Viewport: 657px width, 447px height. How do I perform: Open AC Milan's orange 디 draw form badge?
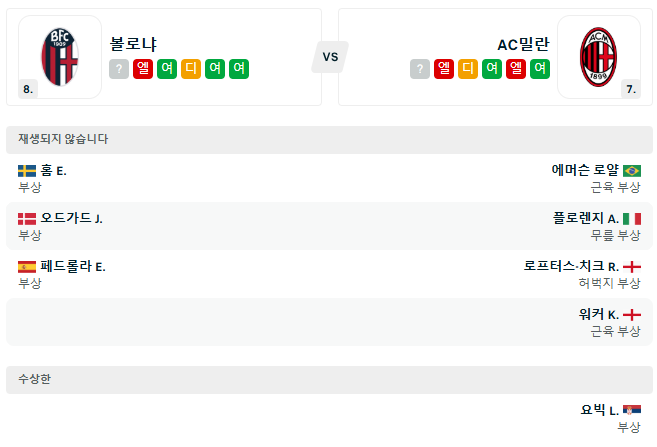[x=467, y=69]
